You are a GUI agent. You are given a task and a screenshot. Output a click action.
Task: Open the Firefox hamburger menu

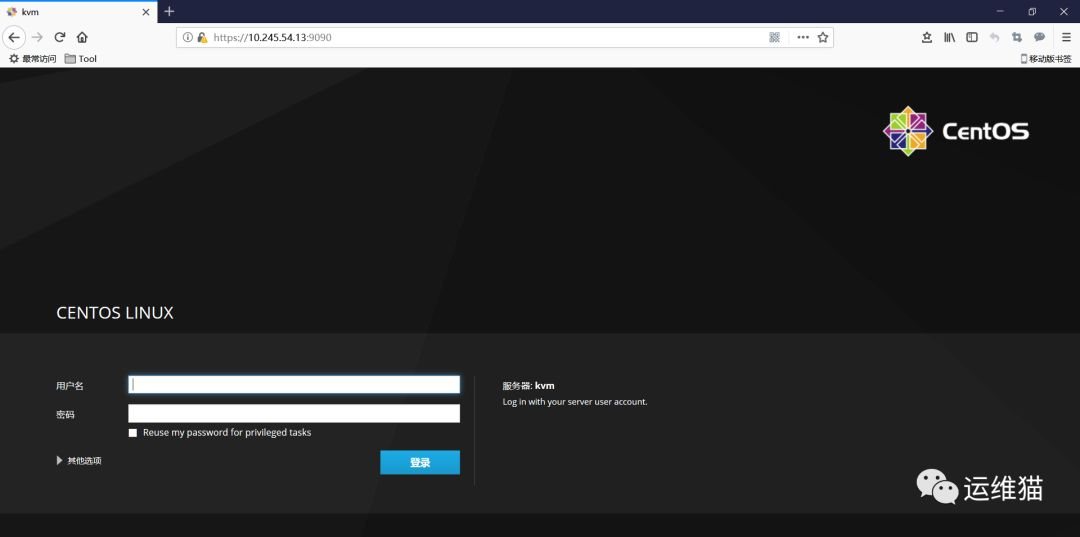pos(1066,37)
